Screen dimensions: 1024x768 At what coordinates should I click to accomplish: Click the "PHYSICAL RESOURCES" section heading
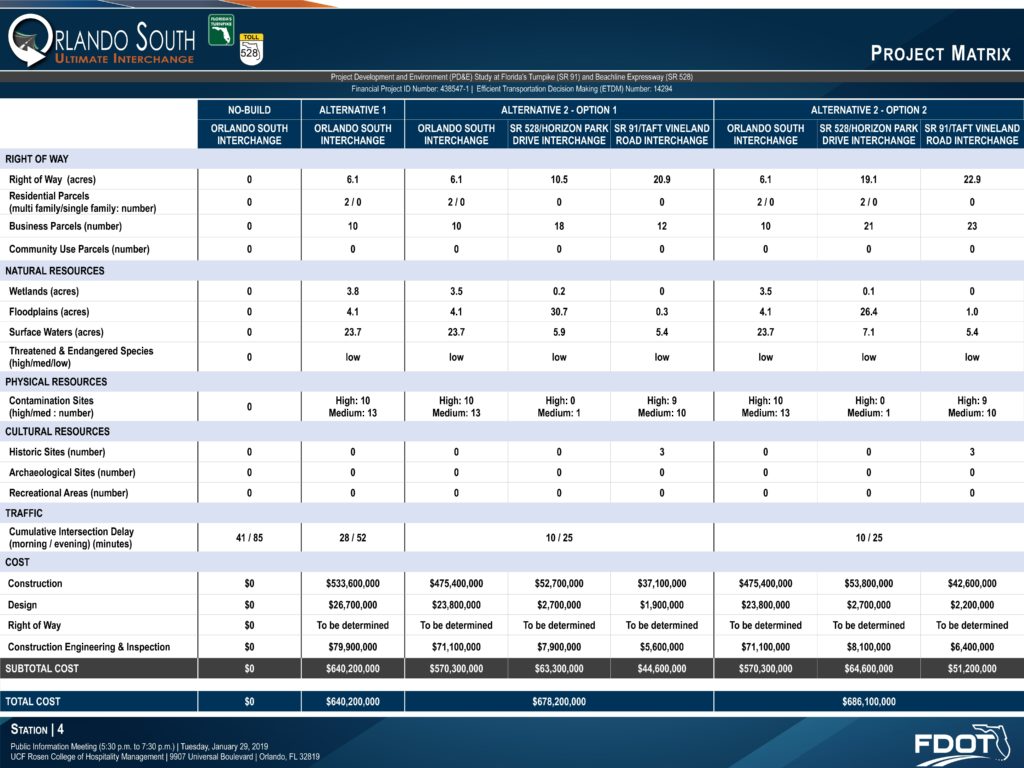(56, 381)
